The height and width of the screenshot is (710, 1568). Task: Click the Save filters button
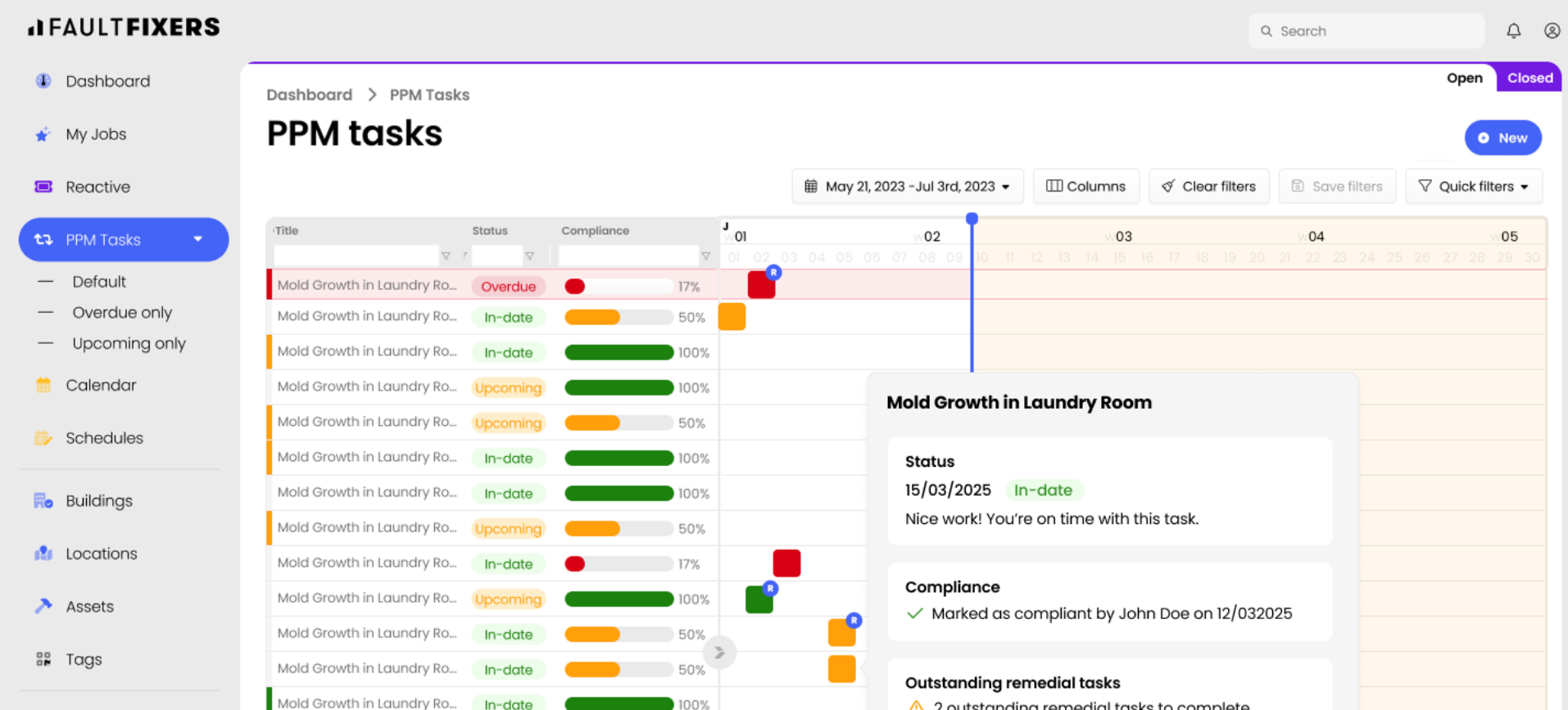tap(1337, 187)
